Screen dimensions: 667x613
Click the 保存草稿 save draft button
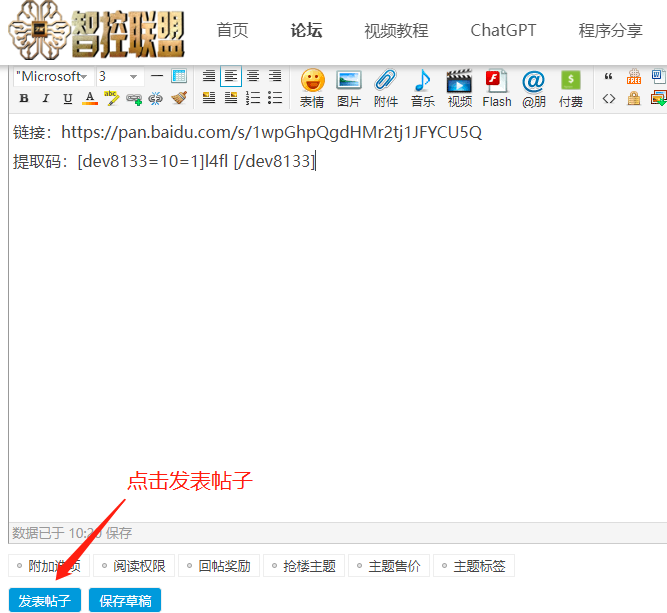pos(125,600)
